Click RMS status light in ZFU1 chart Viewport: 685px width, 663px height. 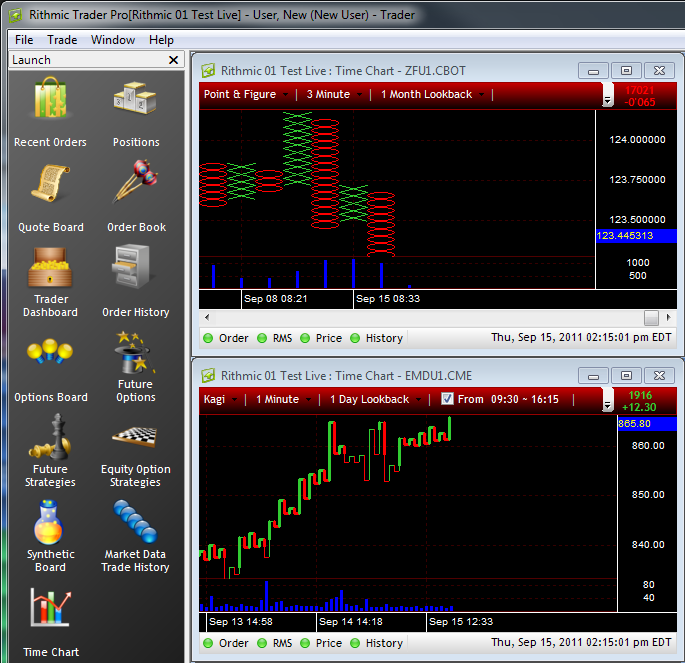pos(262,338)
